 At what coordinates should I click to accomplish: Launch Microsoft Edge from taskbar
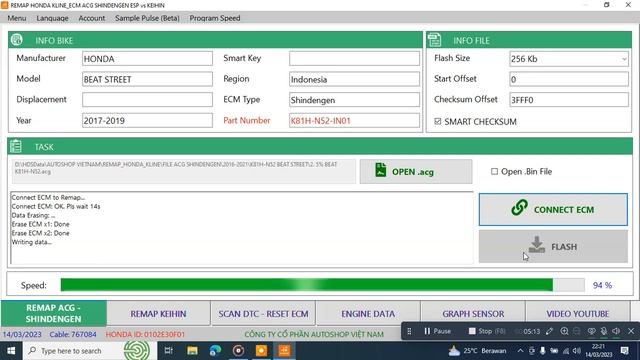215,351
